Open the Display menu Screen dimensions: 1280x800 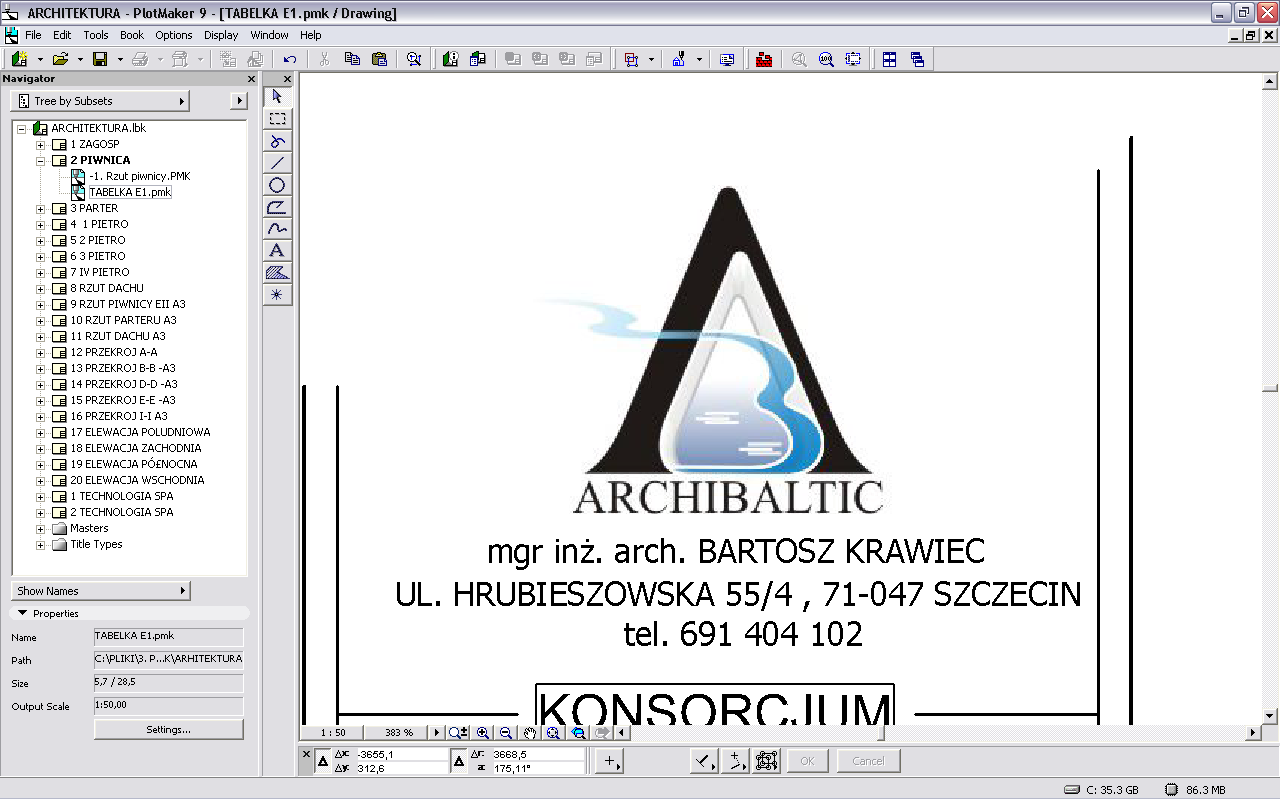(x=221, y=35)
